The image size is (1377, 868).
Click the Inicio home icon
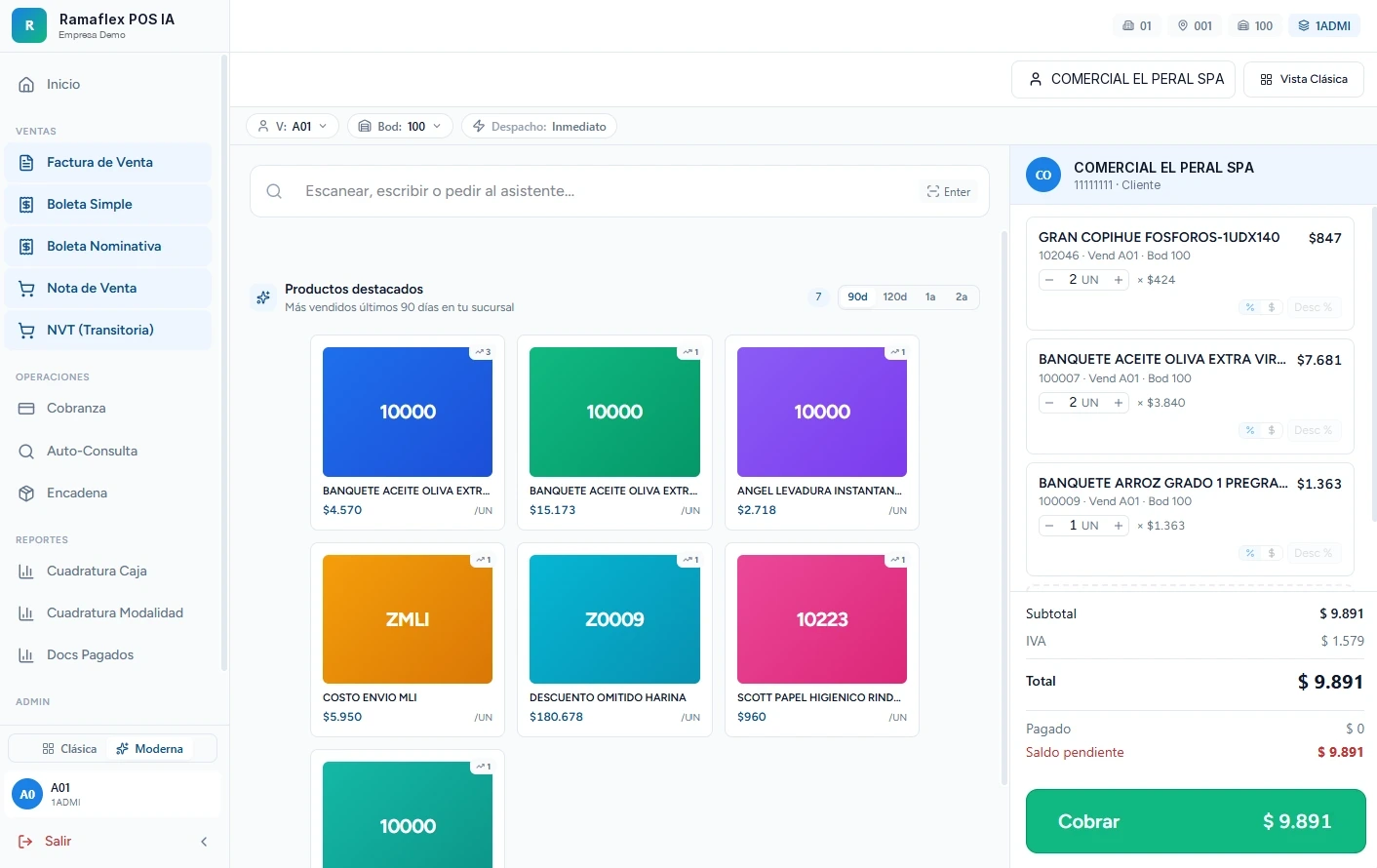[x=26, y=85]
